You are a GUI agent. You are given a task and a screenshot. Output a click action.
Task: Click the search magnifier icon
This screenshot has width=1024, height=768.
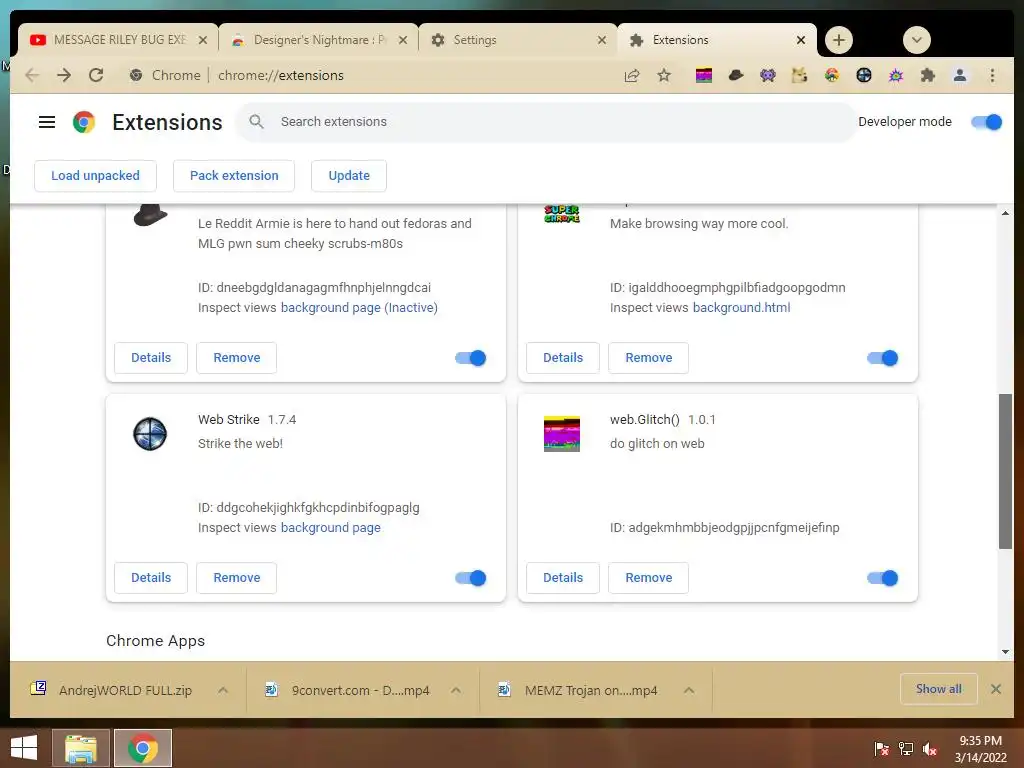tap(257, 121)
